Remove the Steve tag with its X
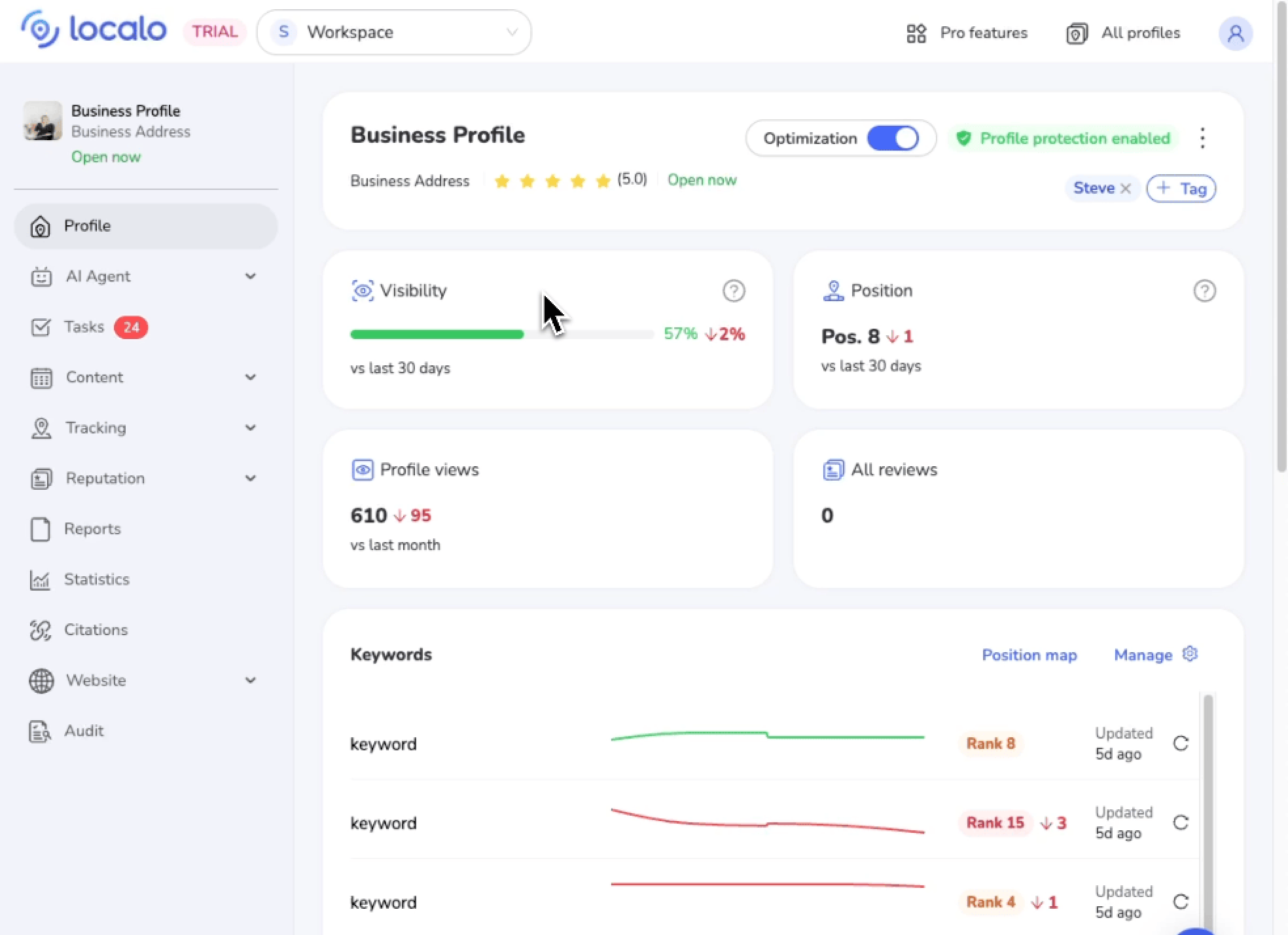Image resolution: width=1288 pixels, height=935 pixels. (x=1126, y=189)
